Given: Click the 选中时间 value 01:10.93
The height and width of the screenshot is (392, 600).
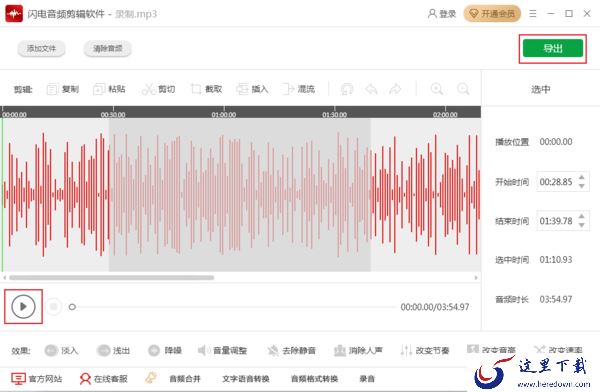Looking at the screenshot, I should pos(556,260).
